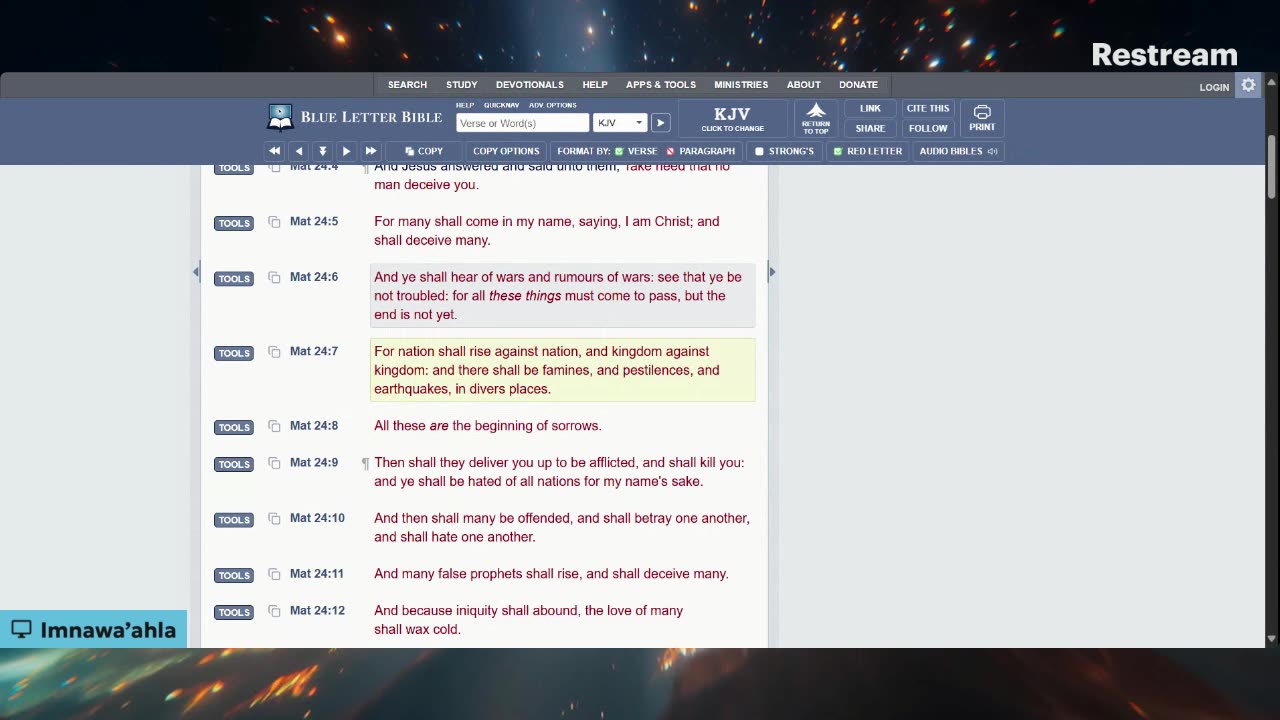Click Mat 24:10 verse reference
The height and width of the screenshot is (720, 1280).
pos(317,518)
